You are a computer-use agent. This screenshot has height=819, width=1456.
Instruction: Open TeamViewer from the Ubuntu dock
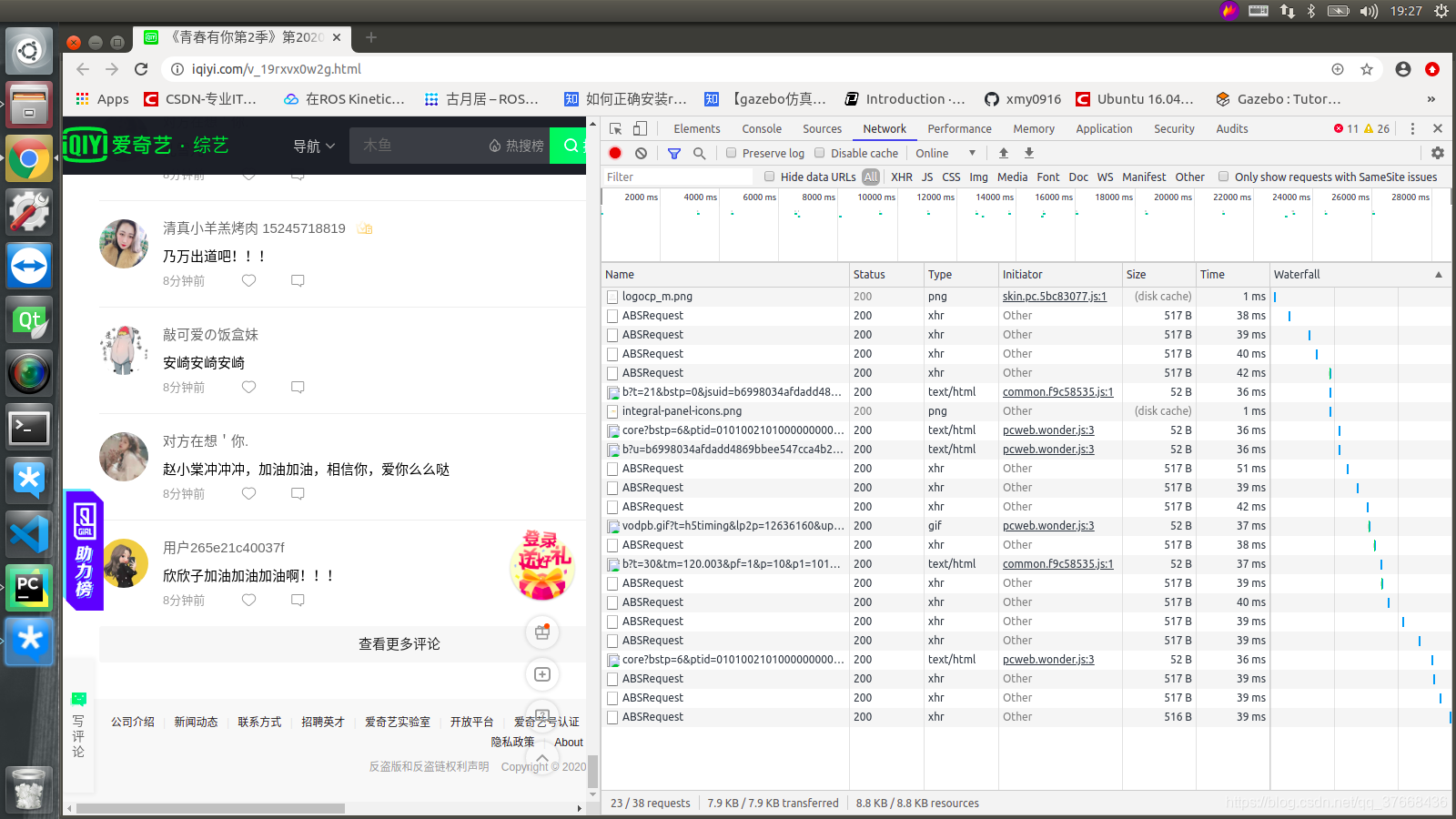pyautogui.click(x=29, y=266)
